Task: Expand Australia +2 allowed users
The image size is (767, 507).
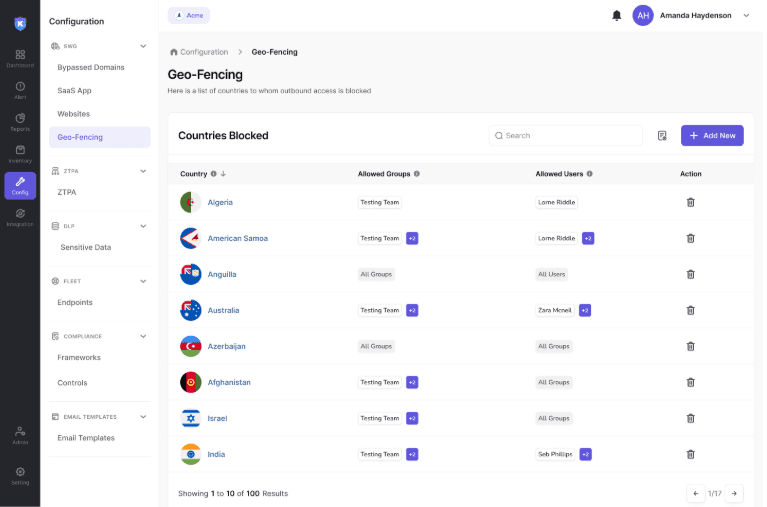Action: coord(585,310)
